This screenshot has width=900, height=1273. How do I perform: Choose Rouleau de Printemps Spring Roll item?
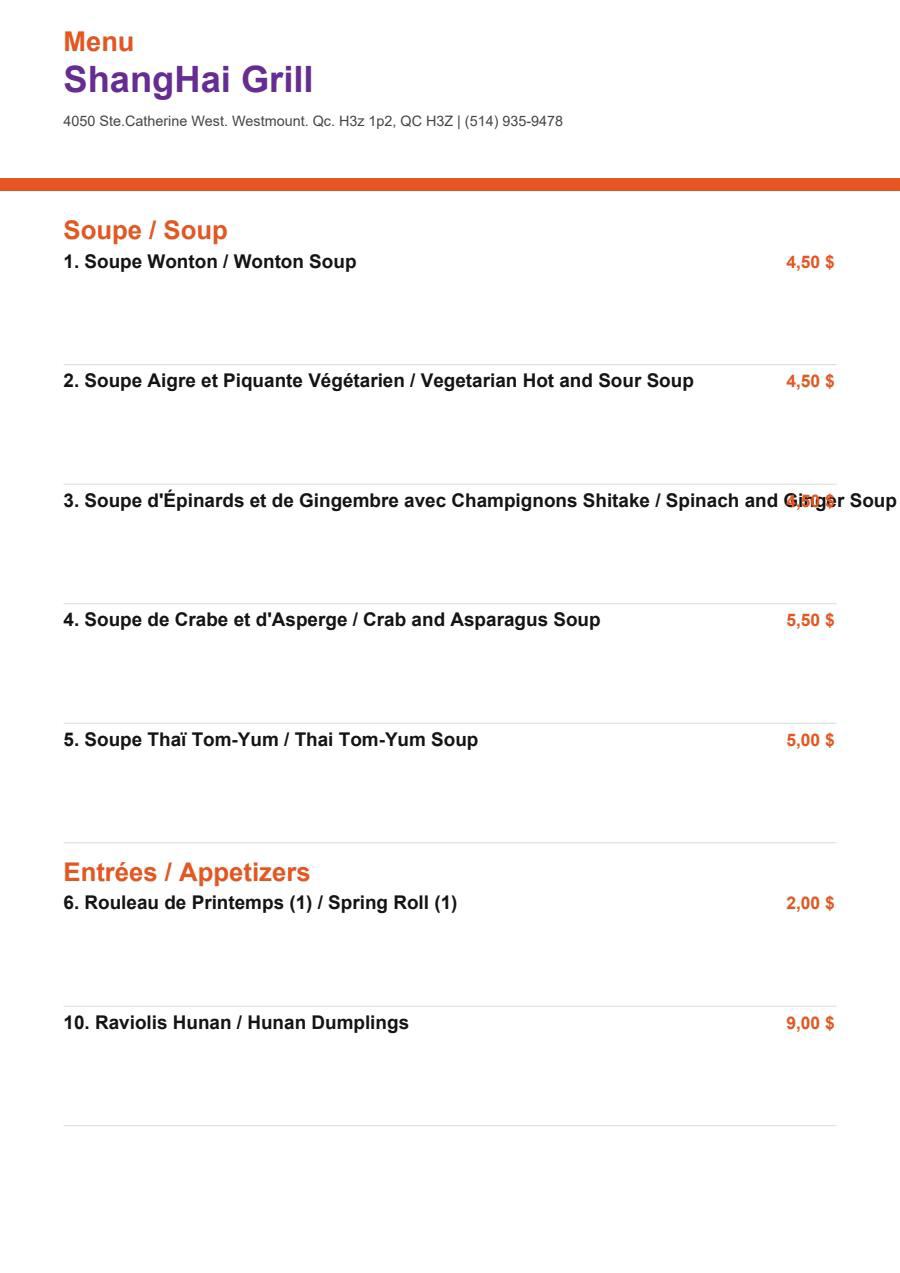pos(260,903)
